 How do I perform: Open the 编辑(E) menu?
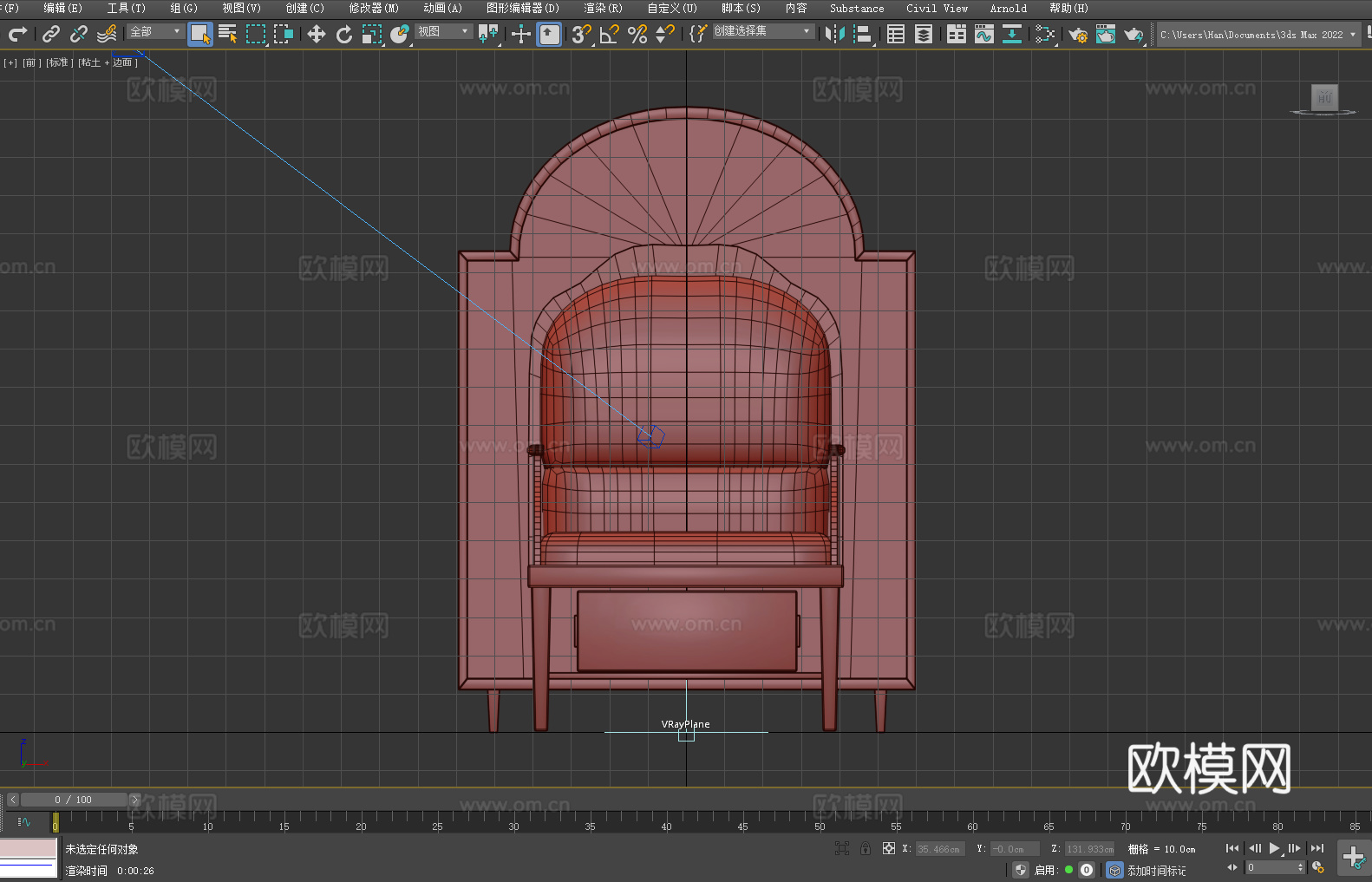62,8
